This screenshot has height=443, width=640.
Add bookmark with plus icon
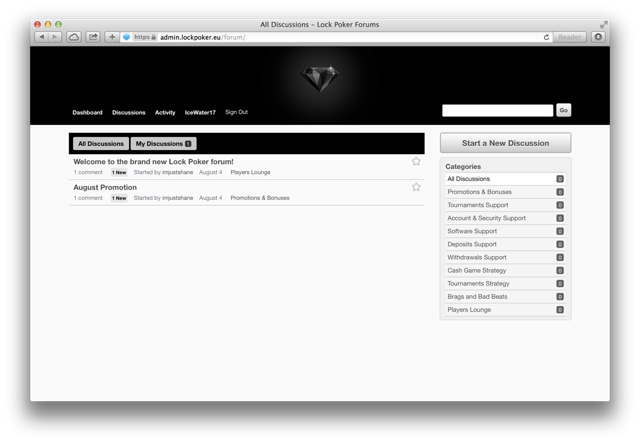pyautogui.click(x=112, y=37)
